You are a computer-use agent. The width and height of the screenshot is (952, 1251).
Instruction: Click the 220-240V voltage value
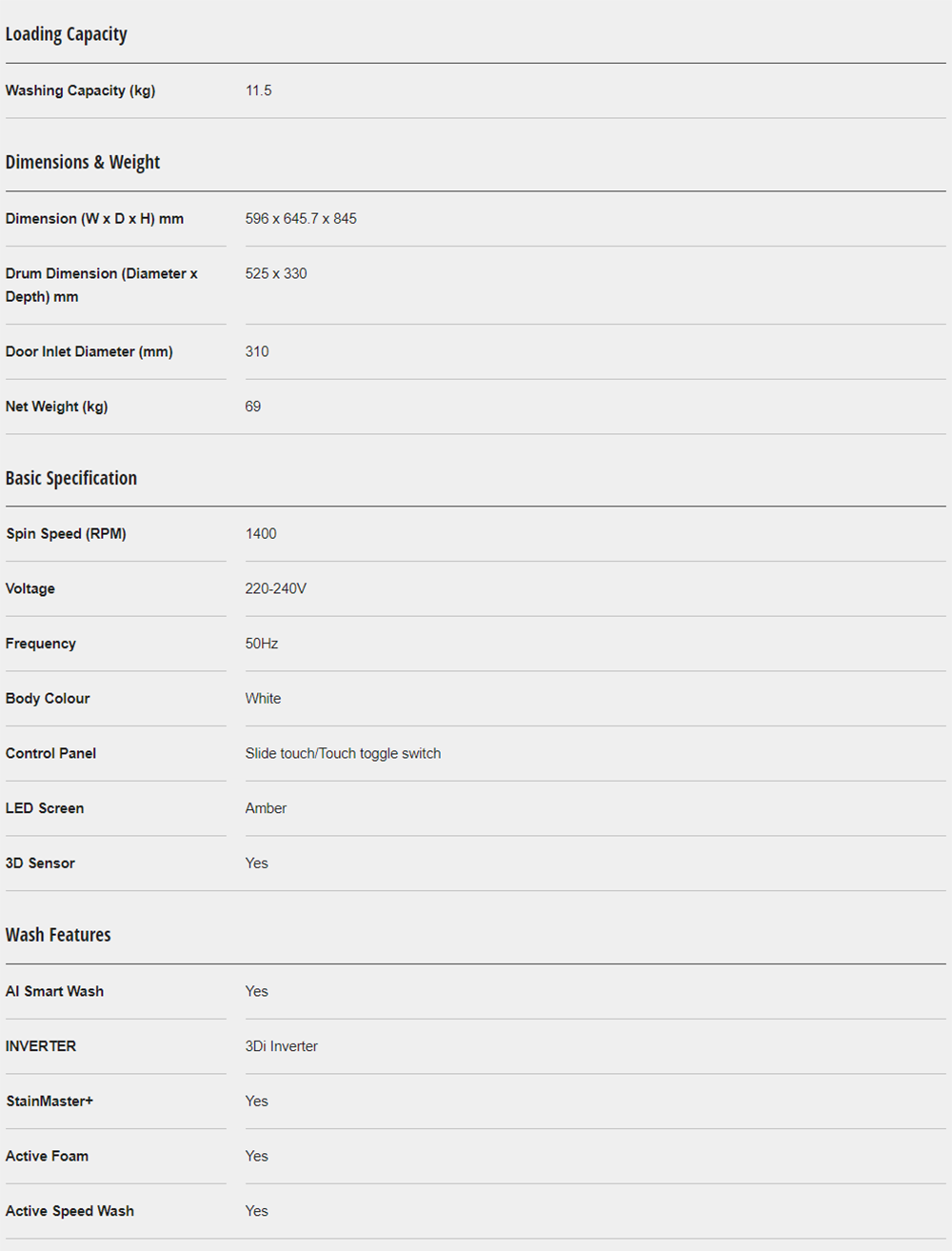tap(275, 588)
